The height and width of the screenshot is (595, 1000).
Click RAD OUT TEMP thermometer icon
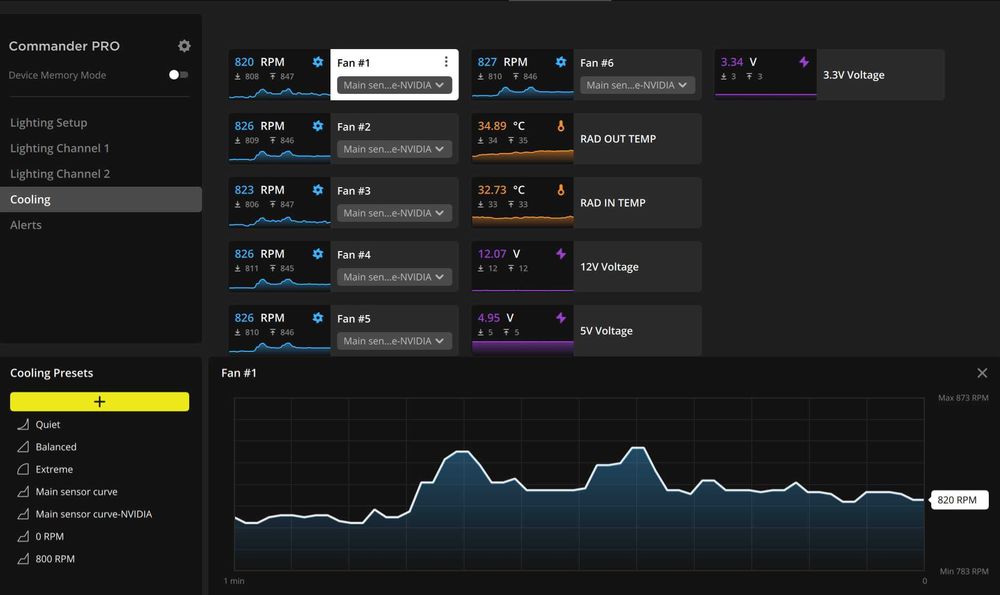[561, 126]
